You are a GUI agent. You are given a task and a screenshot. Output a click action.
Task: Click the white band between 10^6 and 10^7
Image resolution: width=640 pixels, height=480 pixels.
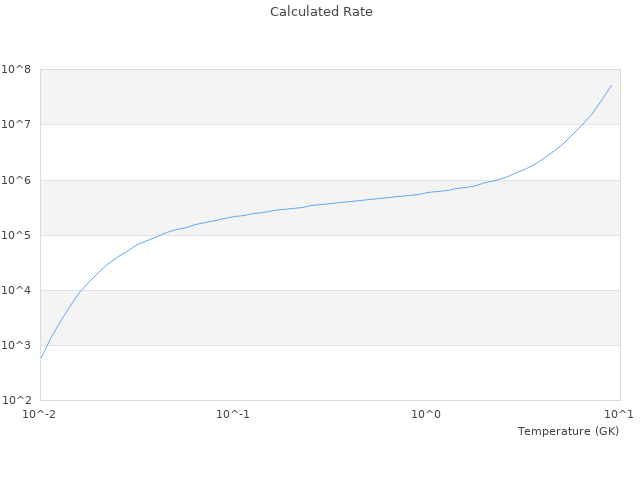coord(300,152)
